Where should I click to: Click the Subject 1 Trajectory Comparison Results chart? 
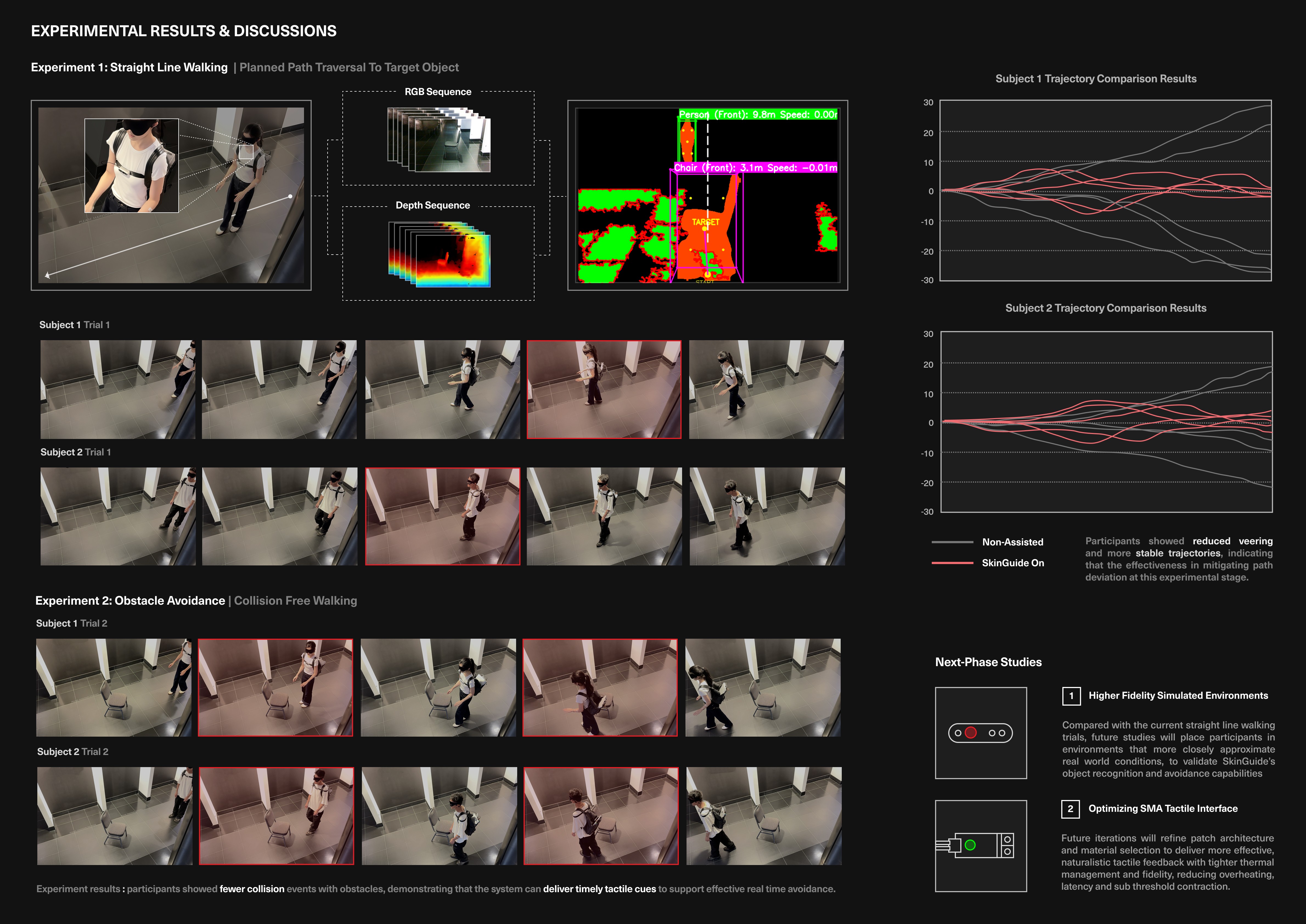point(1105,191)
